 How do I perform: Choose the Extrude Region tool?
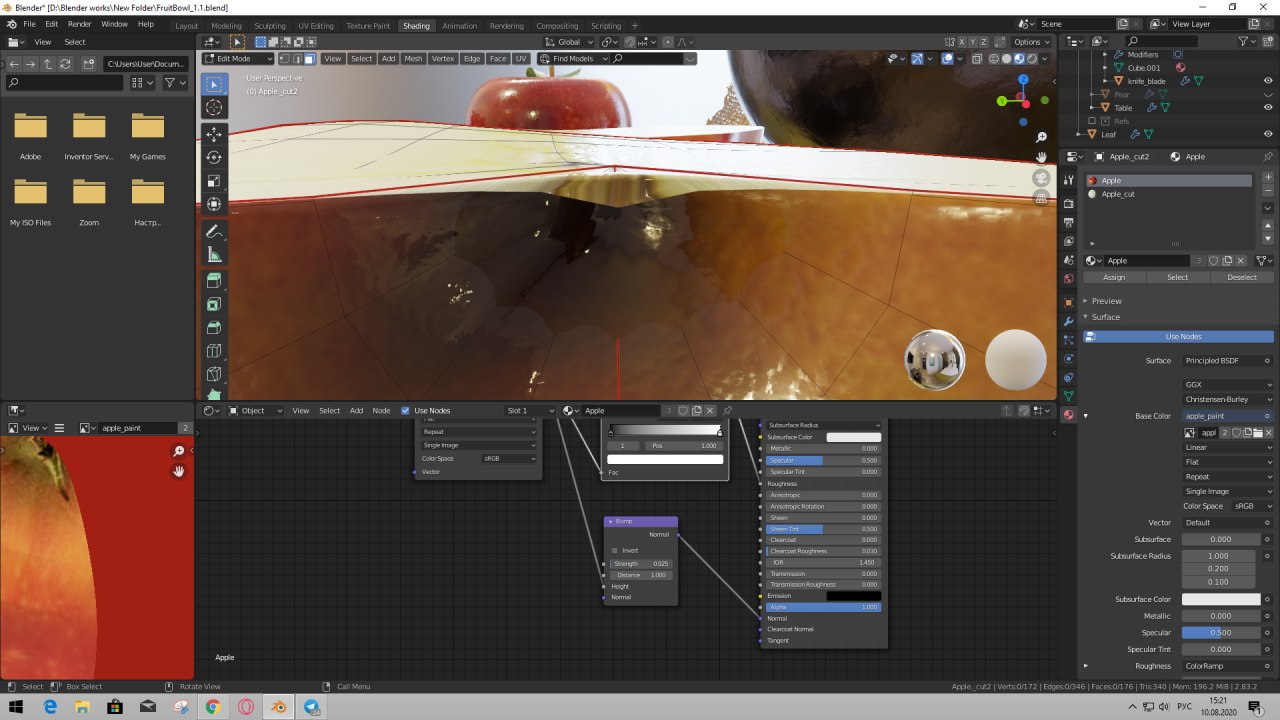click(x=214, y=281)
